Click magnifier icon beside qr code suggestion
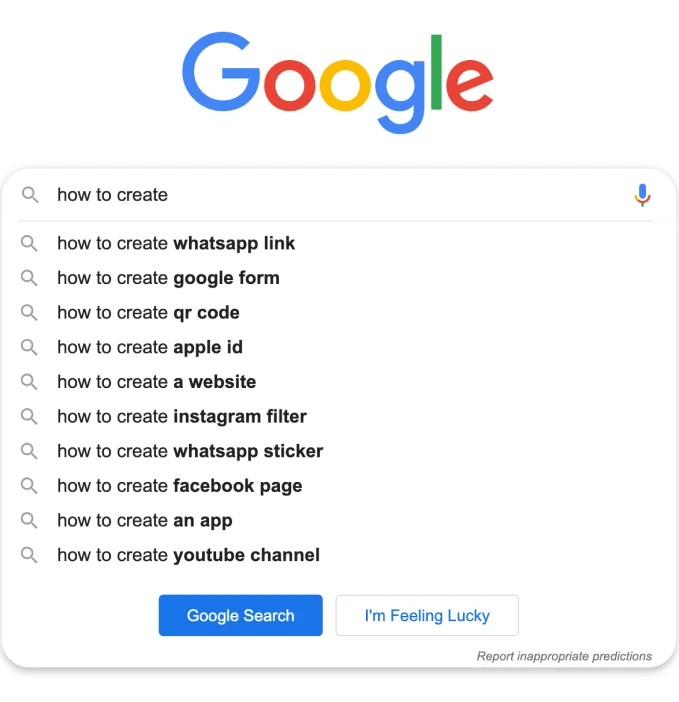 (x=30, y=312)
